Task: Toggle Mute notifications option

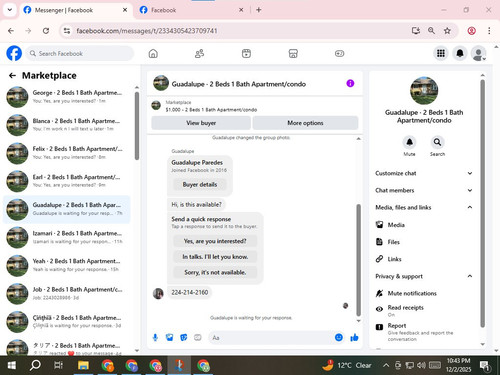Action: pos(423,293)
